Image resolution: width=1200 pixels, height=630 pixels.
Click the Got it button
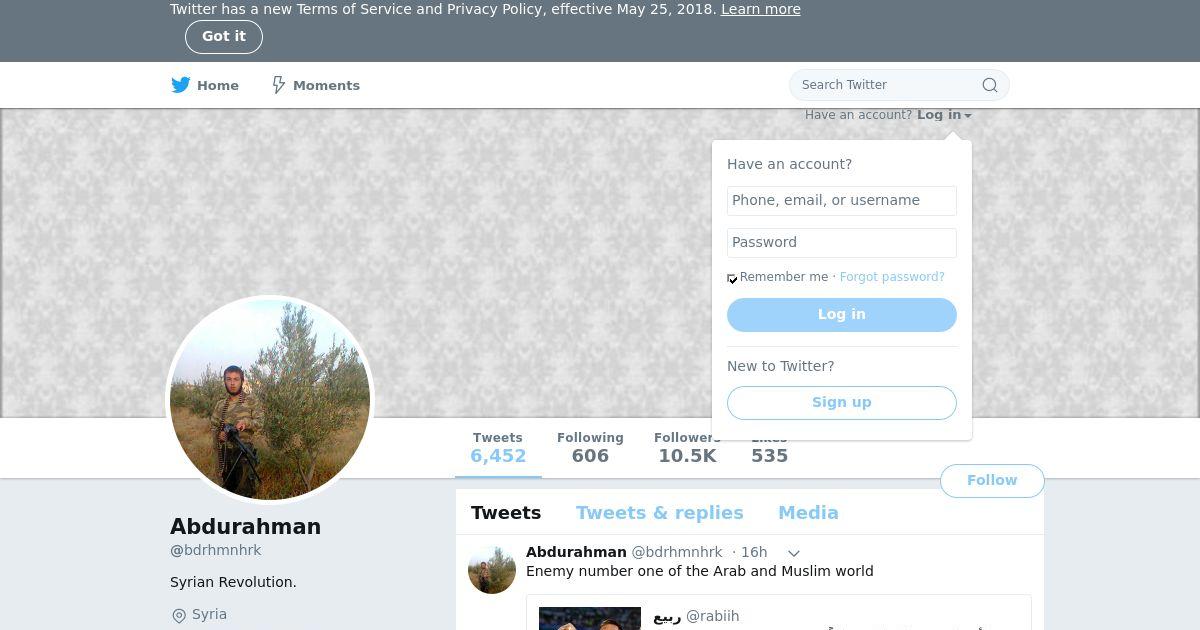[224, 37]
